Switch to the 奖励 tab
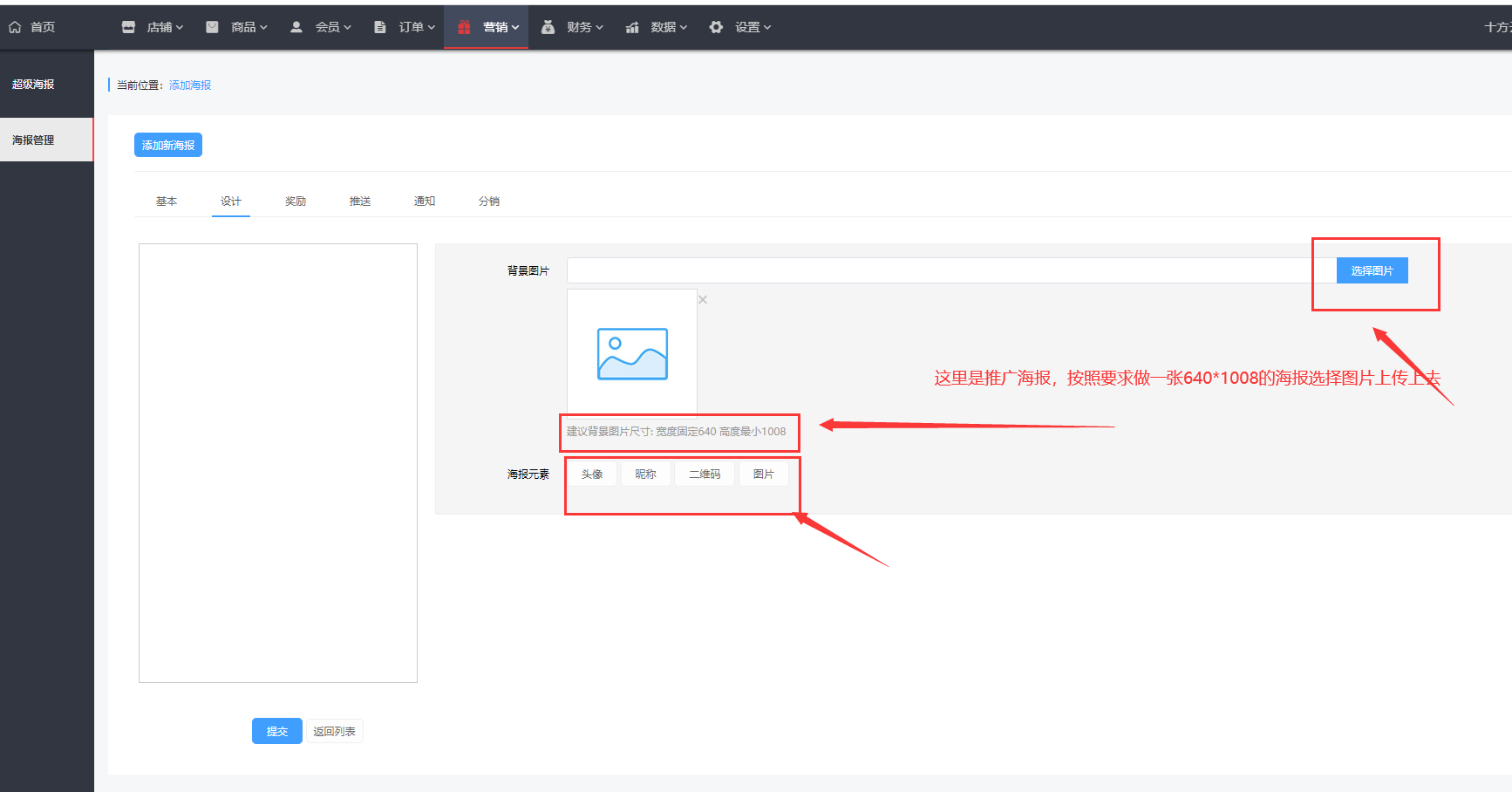This screenshot has width=1512, height=792. (296, 201)
